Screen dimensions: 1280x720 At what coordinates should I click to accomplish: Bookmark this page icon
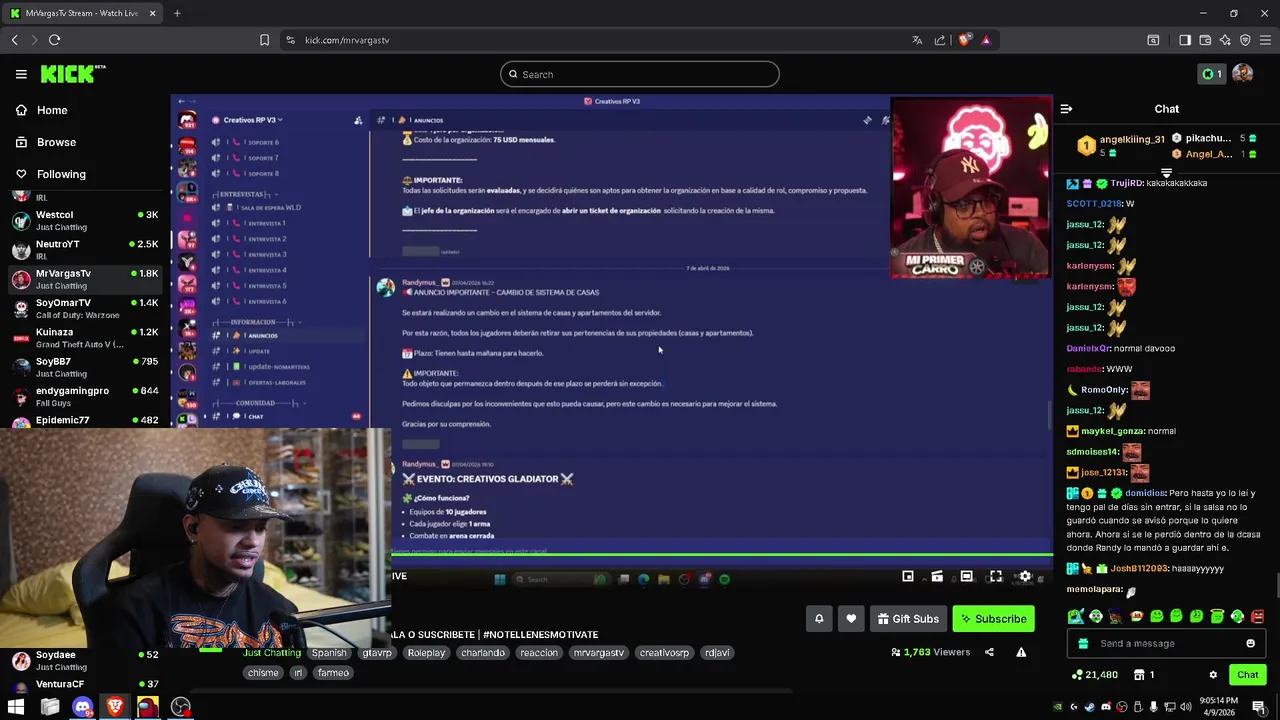point(264,40)
